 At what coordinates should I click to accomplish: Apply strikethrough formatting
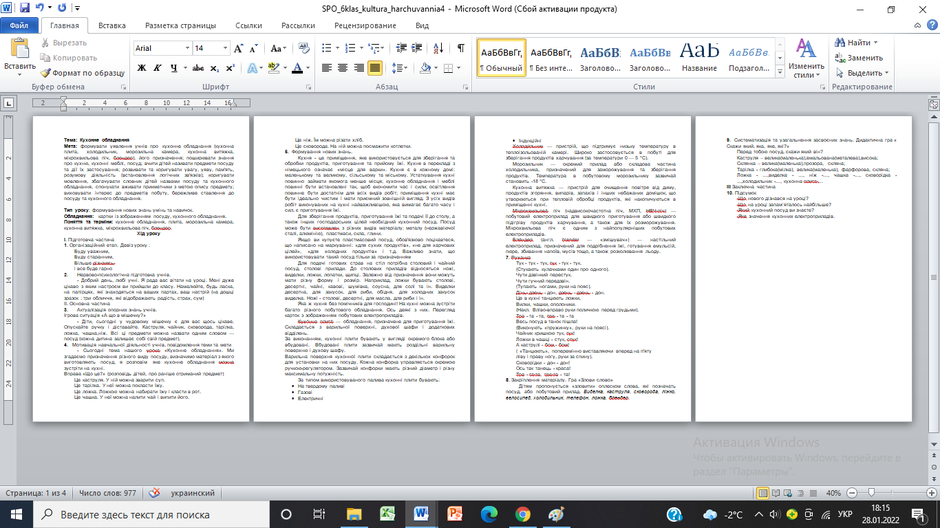tap(198, 68)
